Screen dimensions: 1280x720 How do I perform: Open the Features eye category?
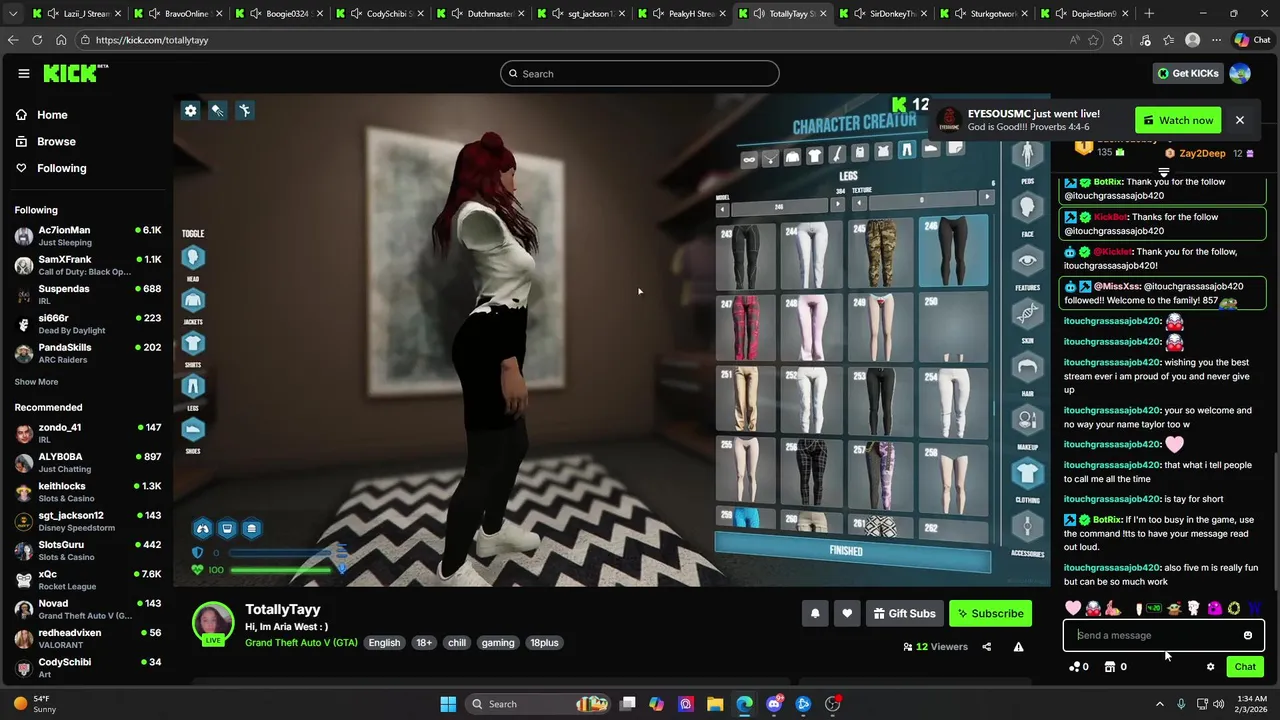click(x=1027, y=262)
